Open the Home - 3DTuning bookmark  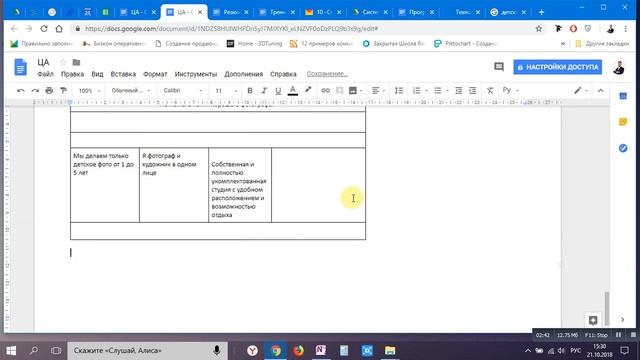click(254, 44)
